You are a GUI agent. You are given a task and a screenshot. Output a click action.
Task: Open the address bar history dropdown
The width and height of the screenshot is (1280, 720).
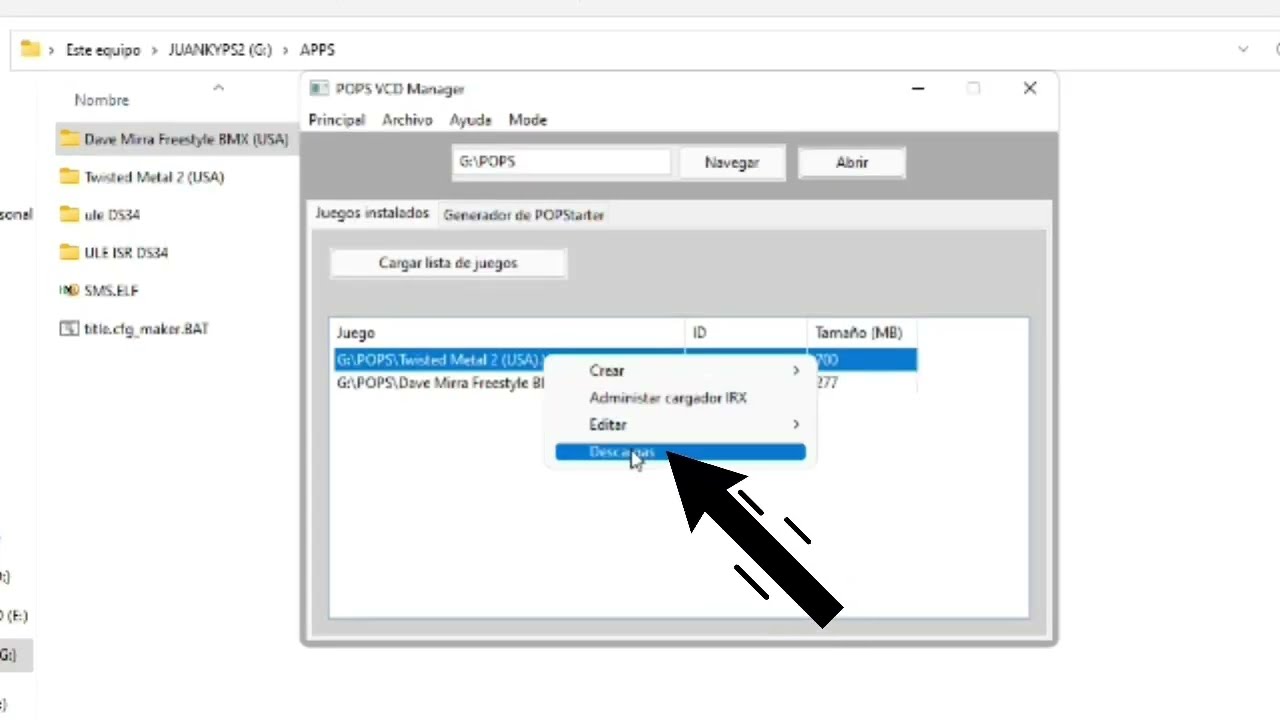[1243, 49]
